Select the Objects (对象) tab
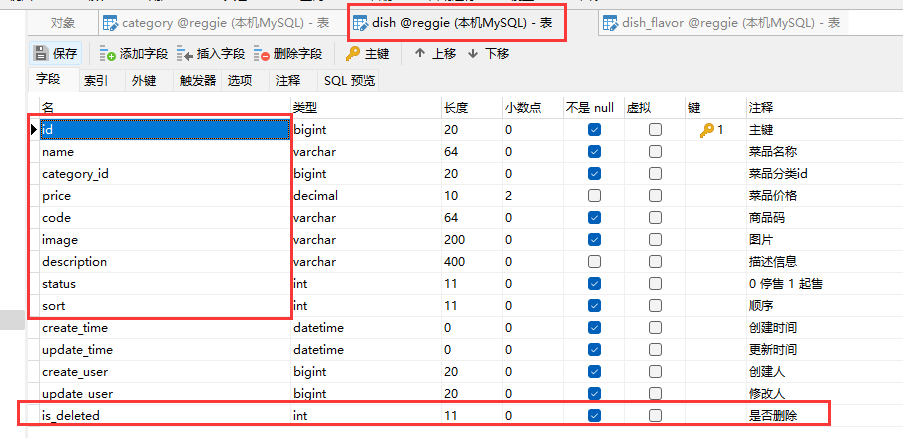Viewport: 903px width, 438px height. click(62, 22)
